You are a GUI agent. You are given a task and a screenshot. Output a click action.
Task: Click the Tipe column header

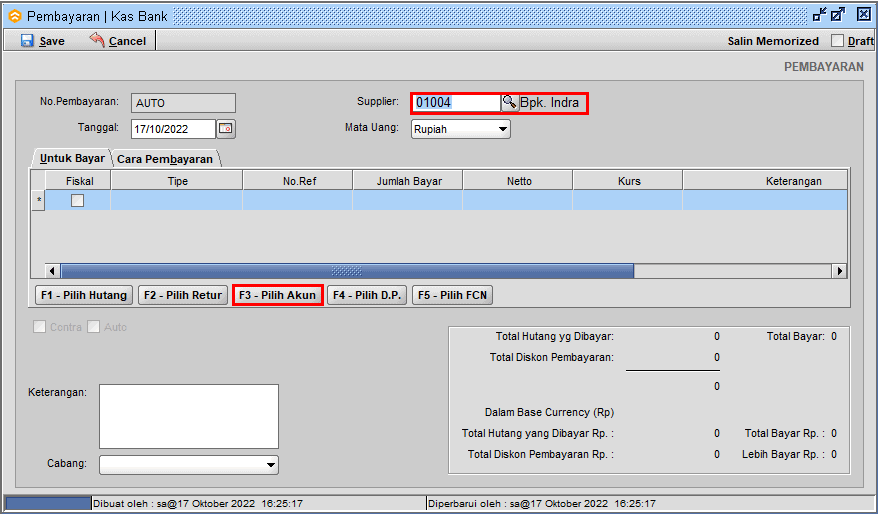[177, 181]
